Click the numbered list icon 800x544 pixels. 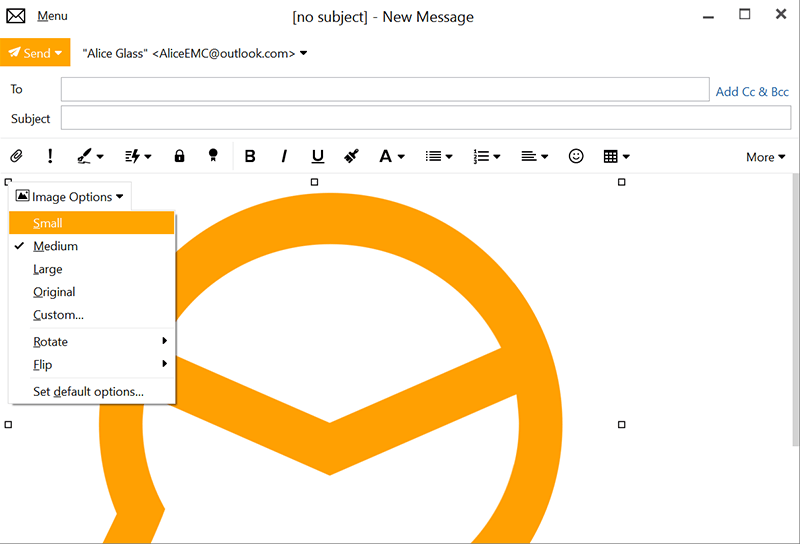(x=481, y=156)
